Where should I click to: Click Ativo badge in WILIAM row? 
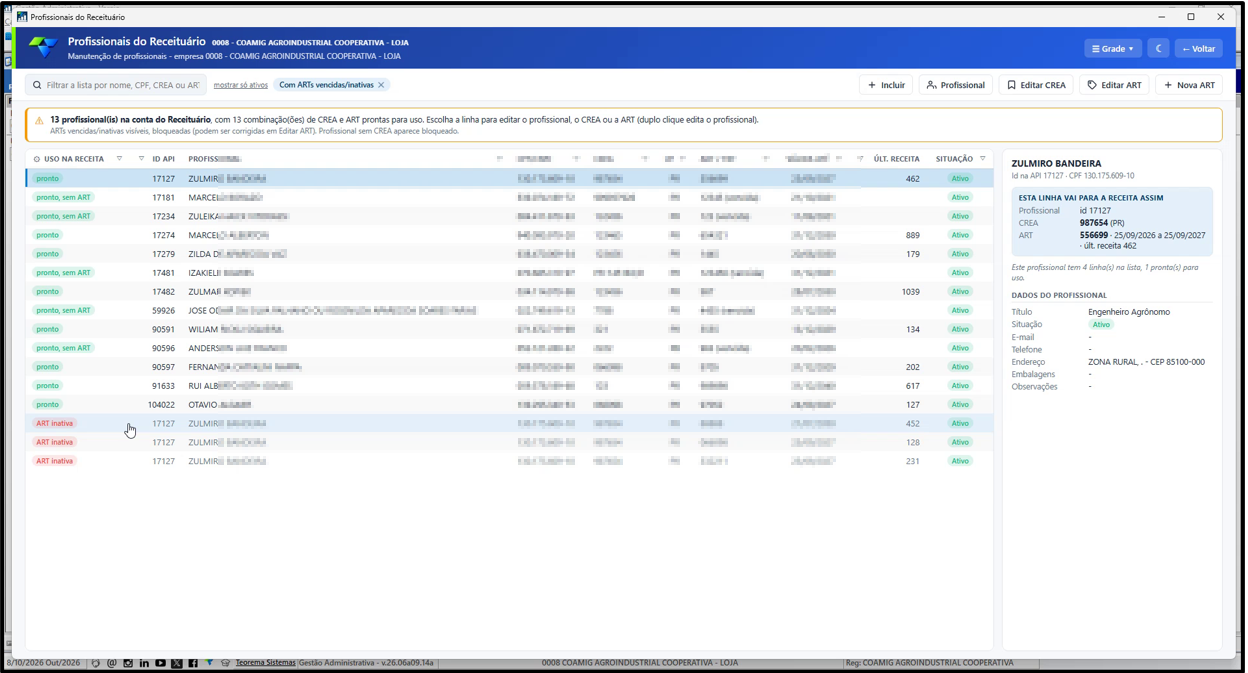click(960, 329)
